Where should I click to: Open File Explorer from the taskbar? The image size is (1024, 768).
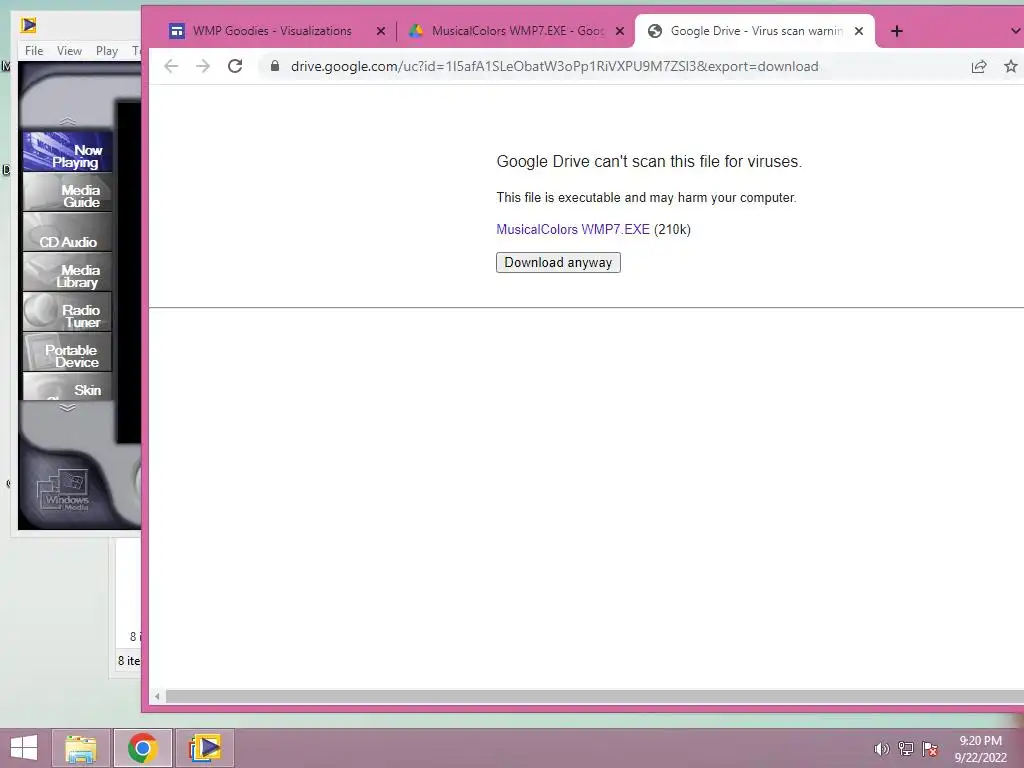pyautogui.click(x=81, y=748)
